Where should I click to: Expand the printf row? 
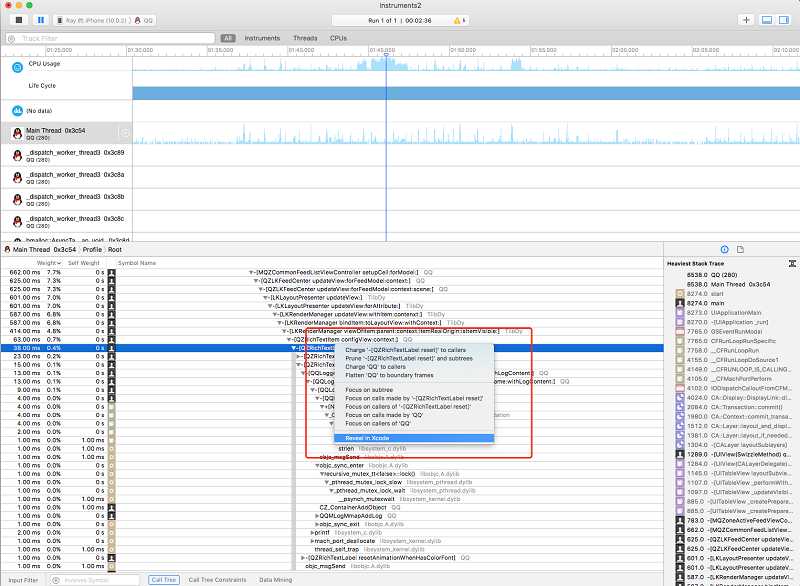coord(312,533)
